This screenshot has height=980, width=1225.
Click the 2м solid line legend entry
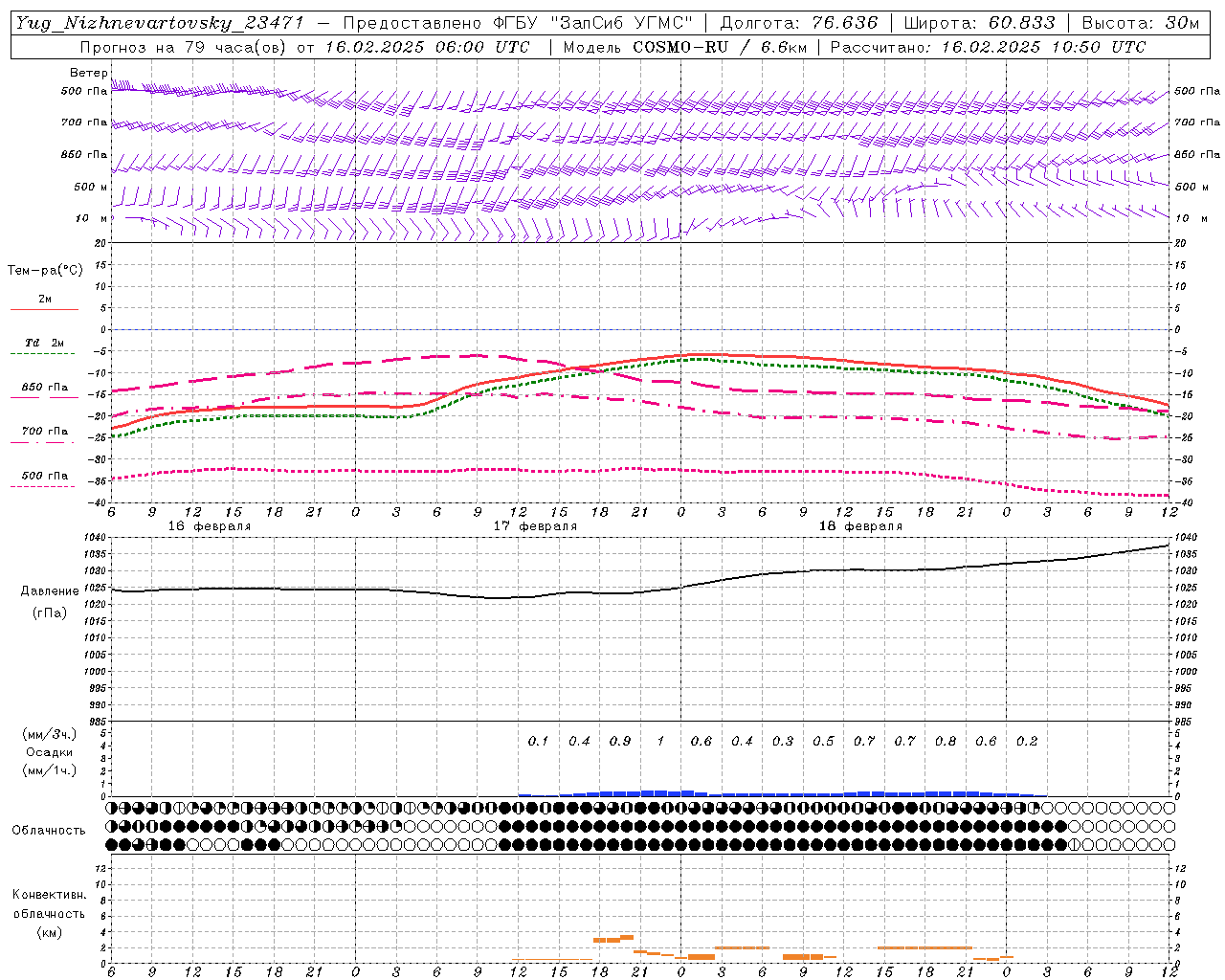tap(44, 303)
